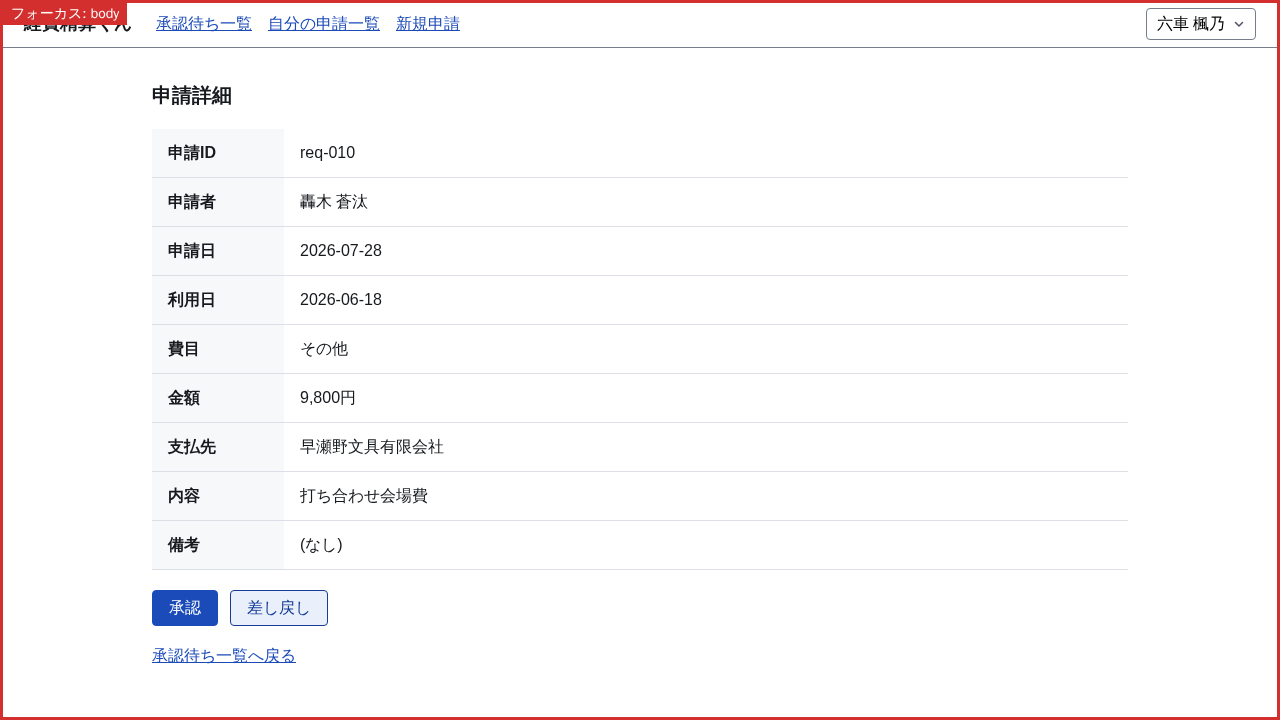Click the 差し戻し button
Viewport: 1280px width, 720px height.
tap(279, 608)
